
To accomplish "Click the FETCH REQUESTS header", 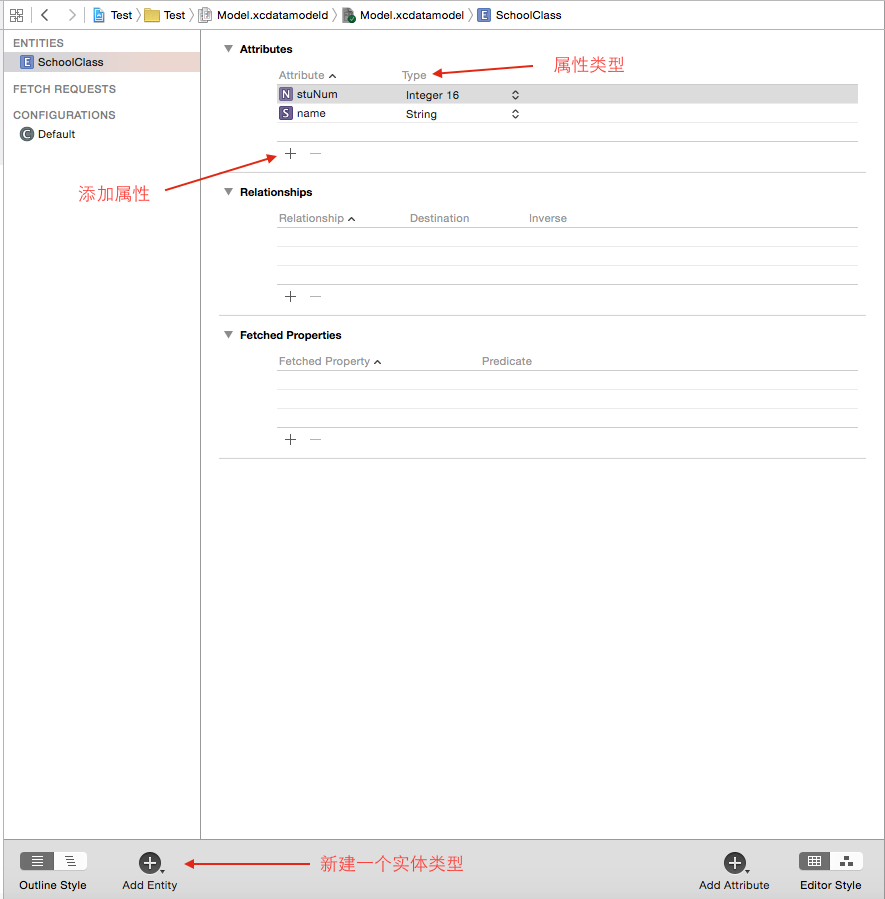I will coord(64,89).
